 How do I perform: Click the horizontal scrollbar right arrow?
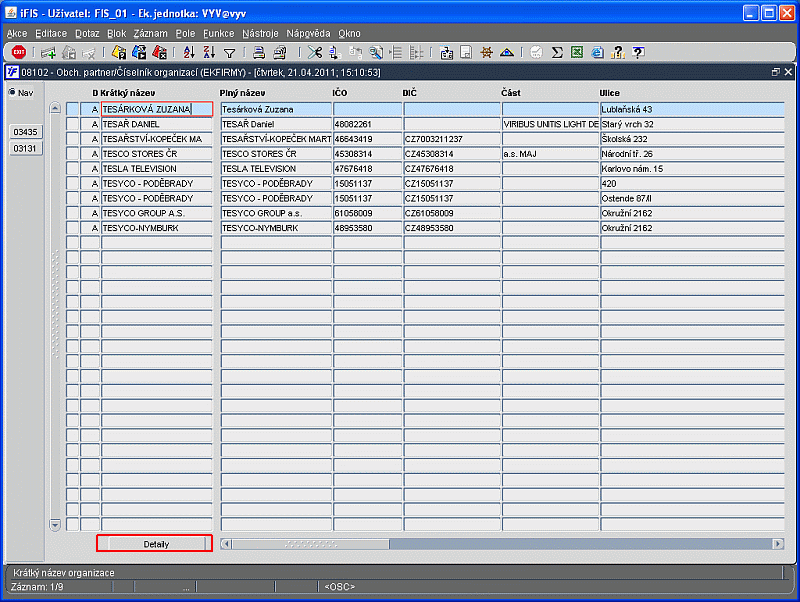click(778, 544)
